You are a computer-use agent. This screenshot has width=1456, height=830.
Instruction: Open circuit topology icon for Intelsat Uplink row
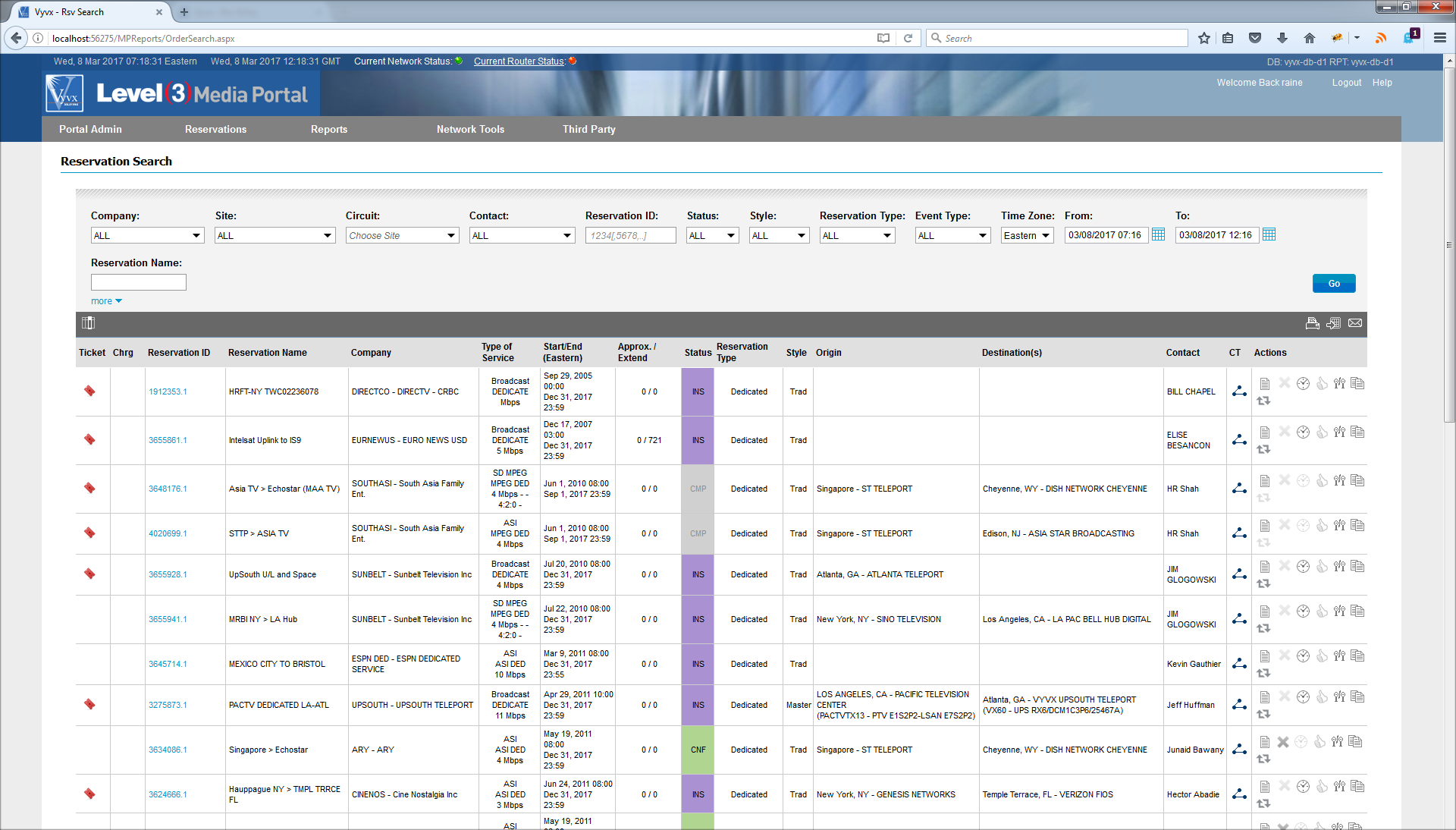pyautogui.click(x=1239, y=440)
